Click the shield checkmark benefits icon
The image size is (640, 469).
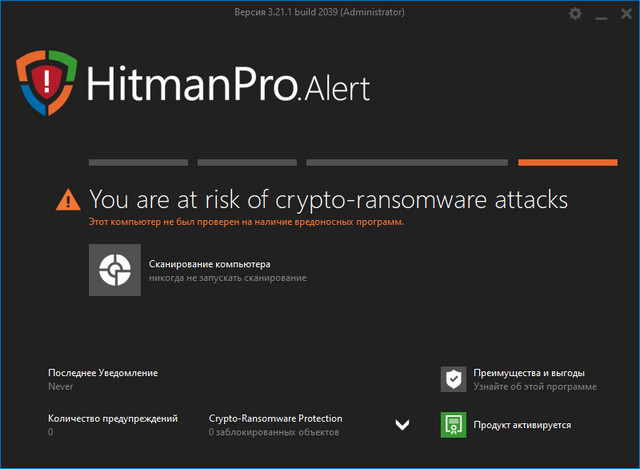click(x=454, y=379)
